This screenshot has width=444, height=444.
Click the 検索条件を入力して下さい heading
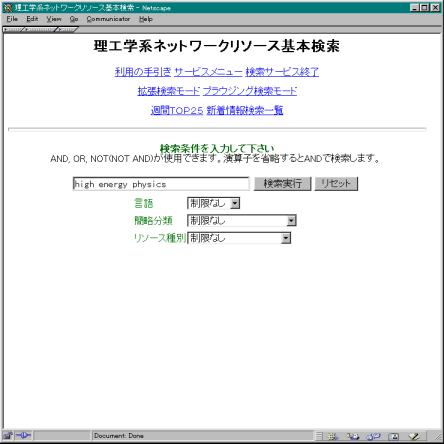[217, 148]
